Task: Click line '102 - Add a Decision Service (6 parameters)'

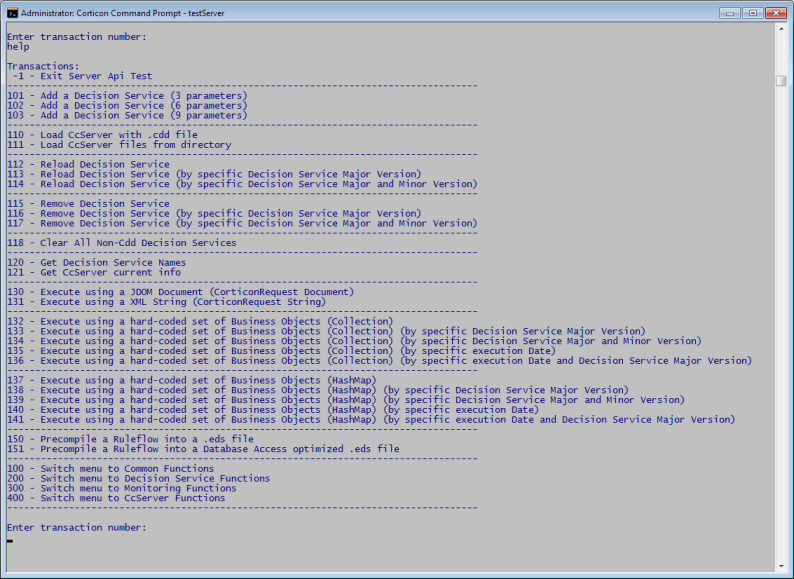Action: coord(127,105)
